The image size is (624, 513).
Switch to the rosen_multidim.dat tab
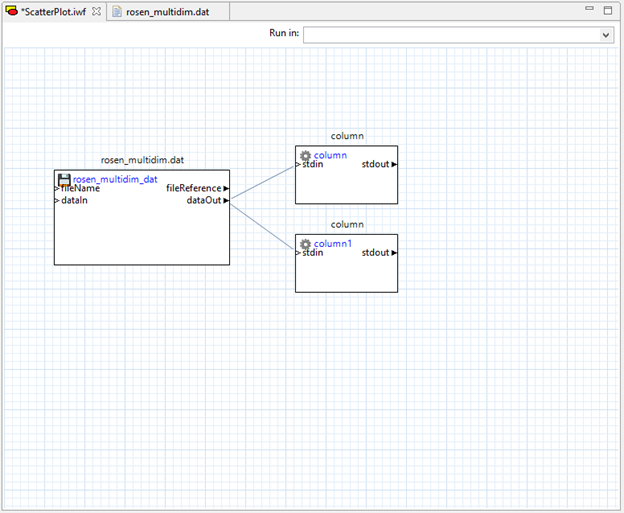point(167,12)
